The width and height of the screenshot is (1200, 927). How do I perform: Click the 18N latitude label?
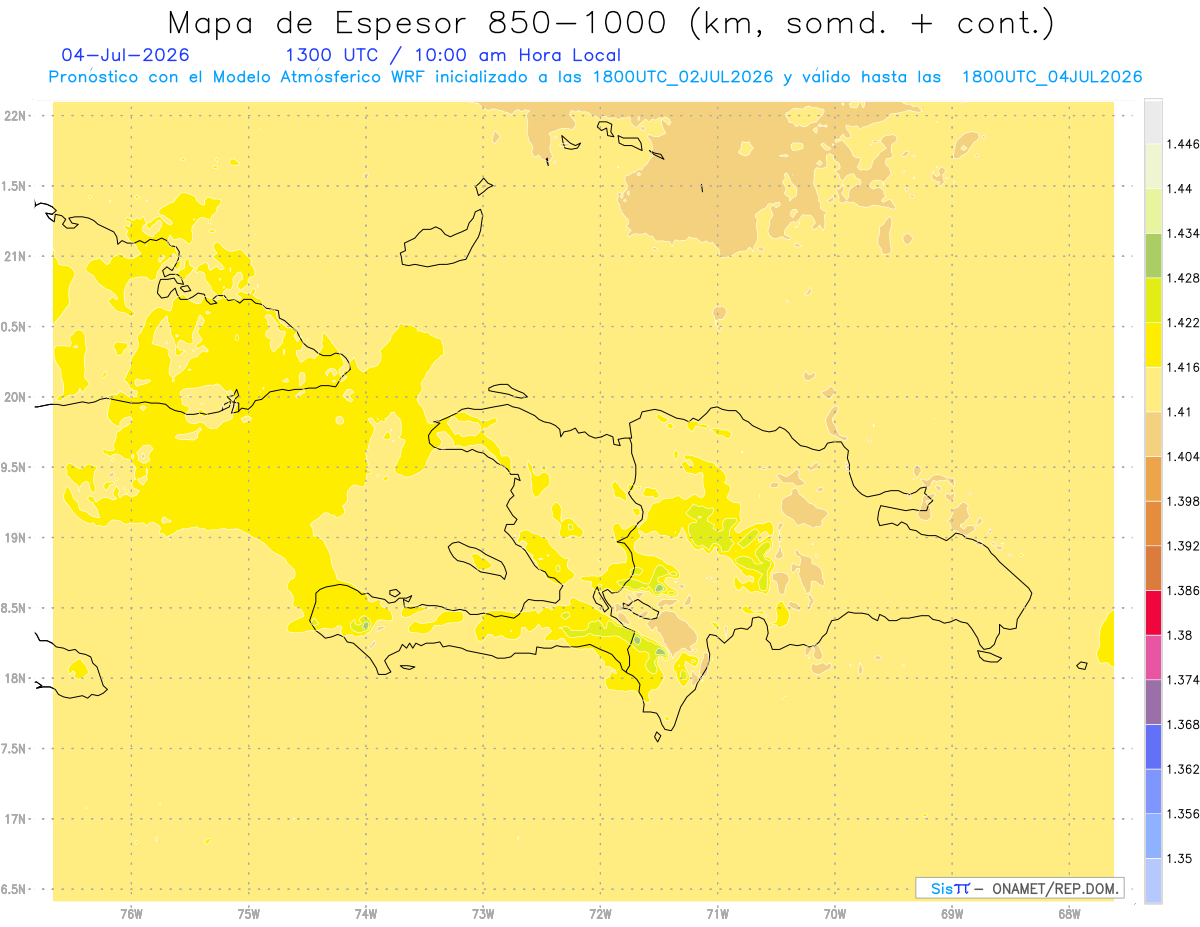tap(16, 678)
